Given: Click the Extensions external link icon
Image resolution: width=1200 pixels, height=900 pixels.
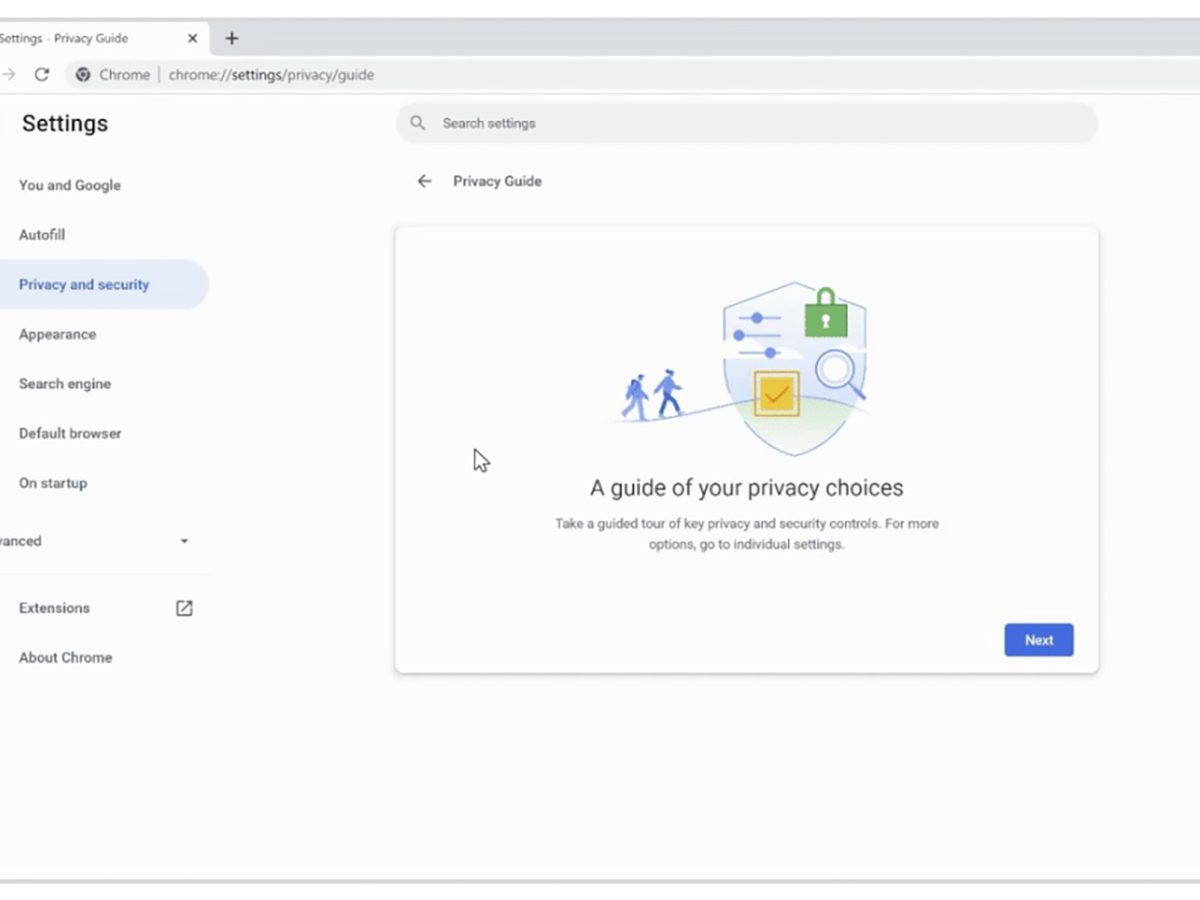Looking at the screenshot, I should point(184,608).
